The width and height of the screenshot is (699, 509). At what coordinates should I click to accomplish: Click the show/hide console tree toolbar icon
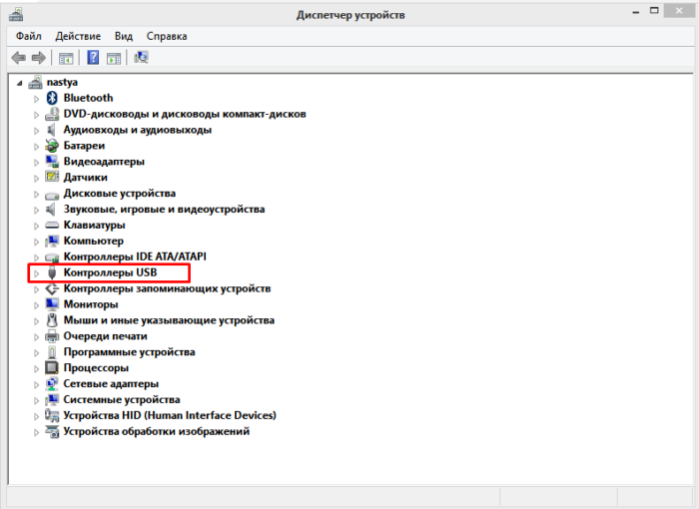[x=66, y=58]
